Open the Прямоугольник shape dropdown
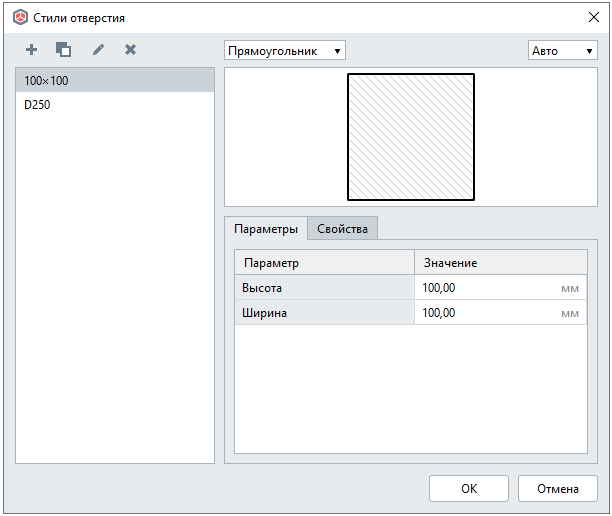 pos(284,50)
